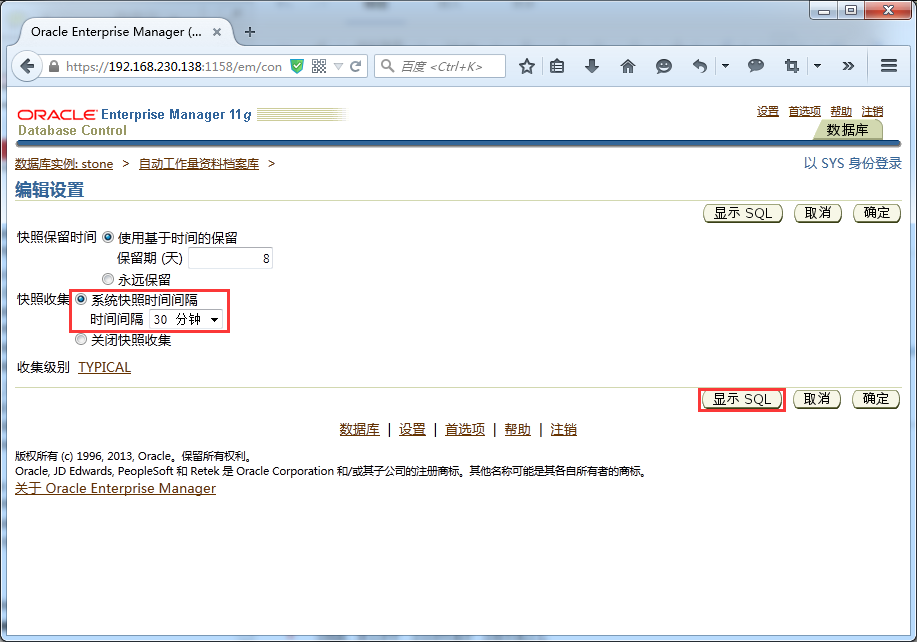Viewport: 917px width, 642px height.
Task: Open the footer 设置 link
Action: point(412,430)
